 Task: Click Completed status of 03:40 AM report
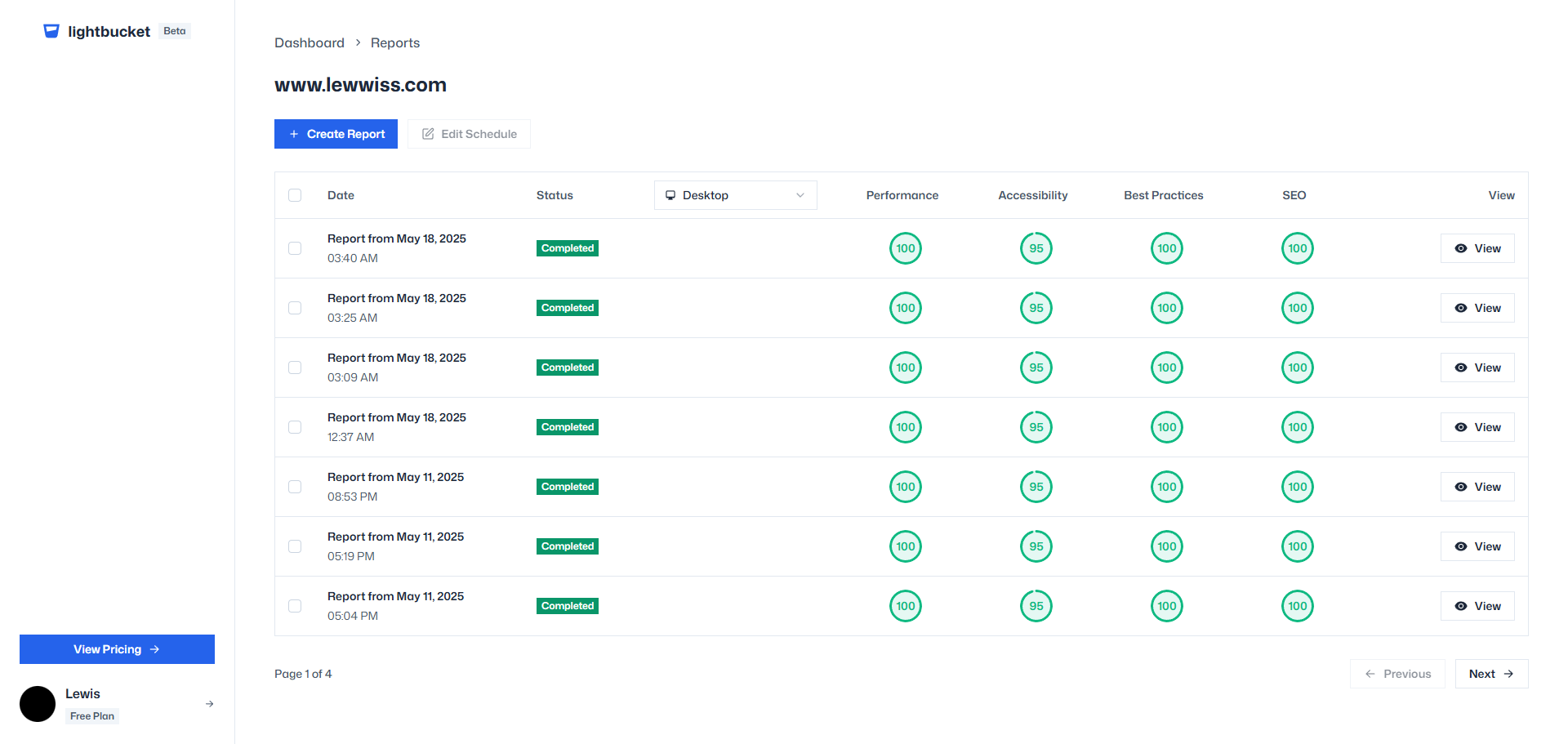[568, 248]
